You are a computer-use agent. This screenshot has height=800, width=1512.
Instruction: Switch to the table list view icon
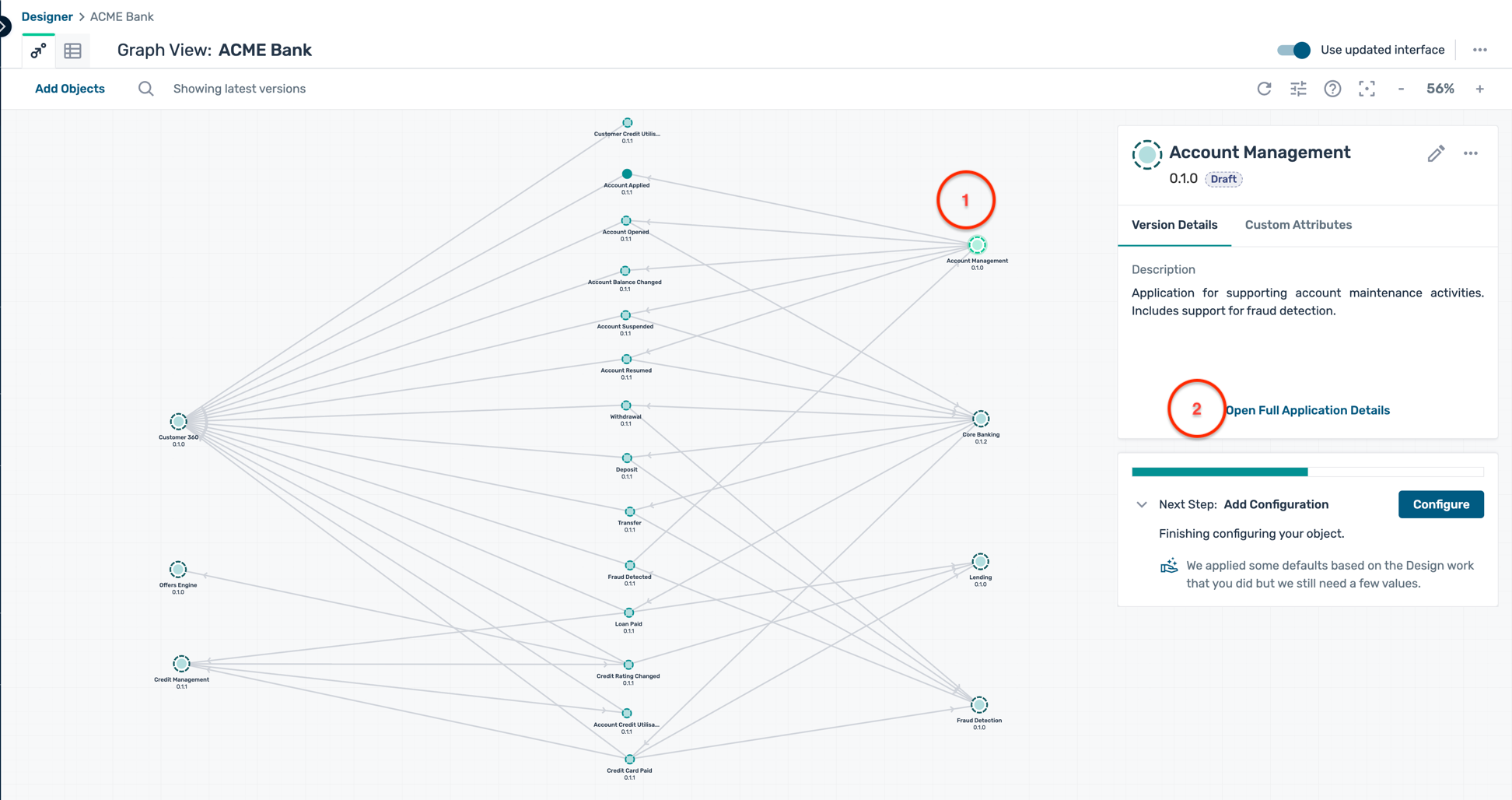73,51
